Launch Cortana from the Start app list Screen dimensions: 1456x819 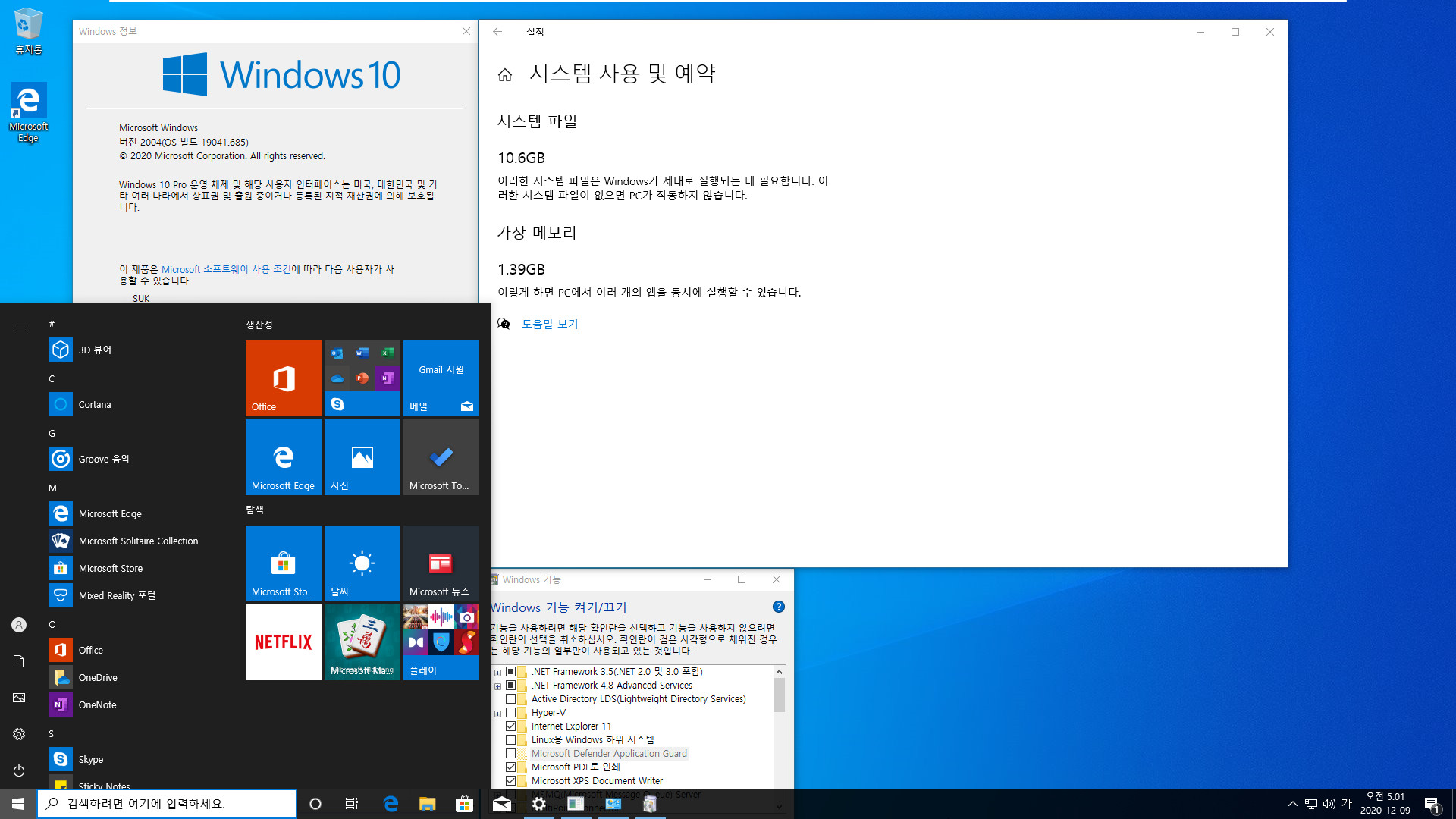(x=136, y=404)
